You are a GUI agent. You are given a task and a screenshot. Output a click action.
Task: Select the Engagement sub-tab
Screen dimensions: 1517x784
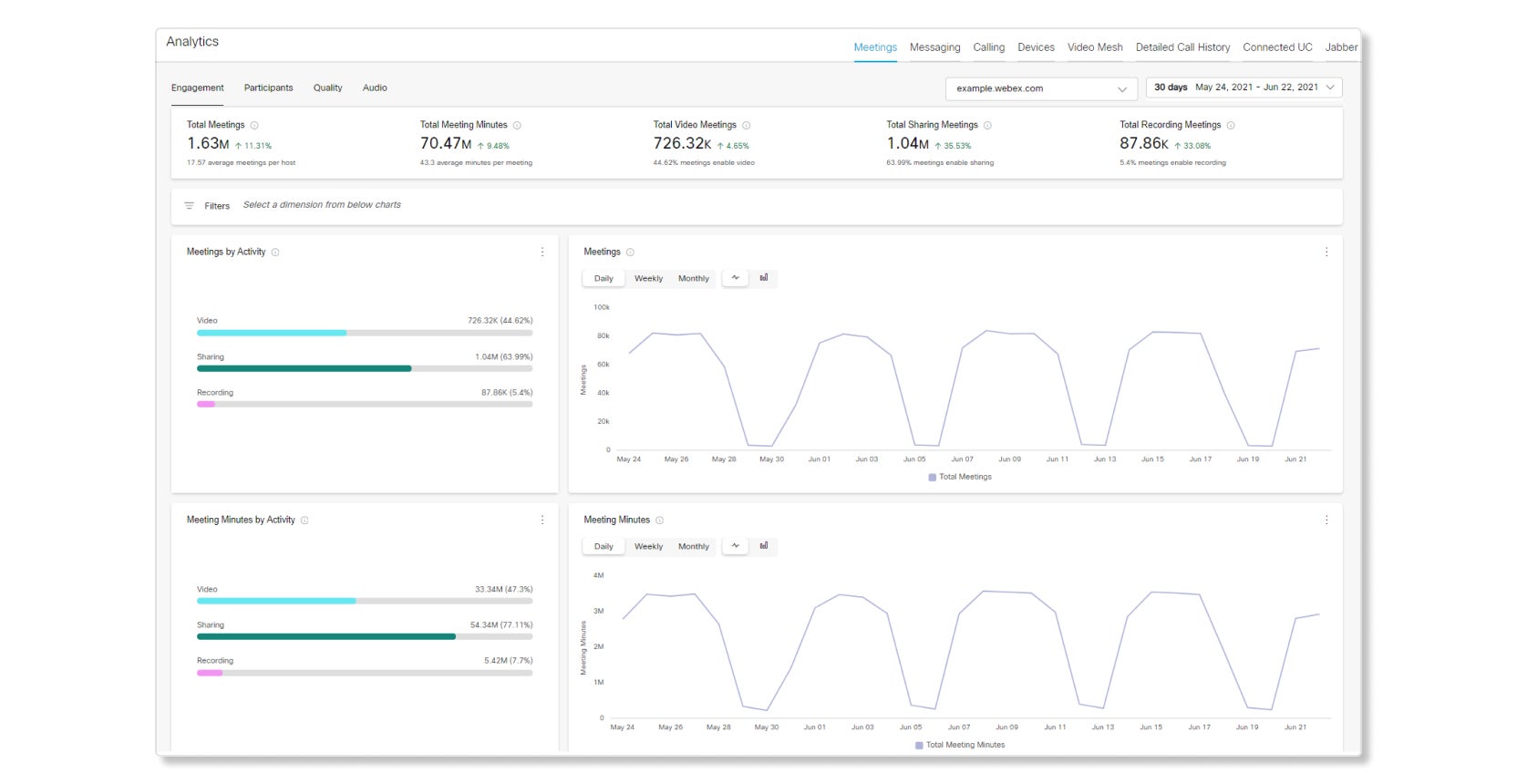click(197, 88)
